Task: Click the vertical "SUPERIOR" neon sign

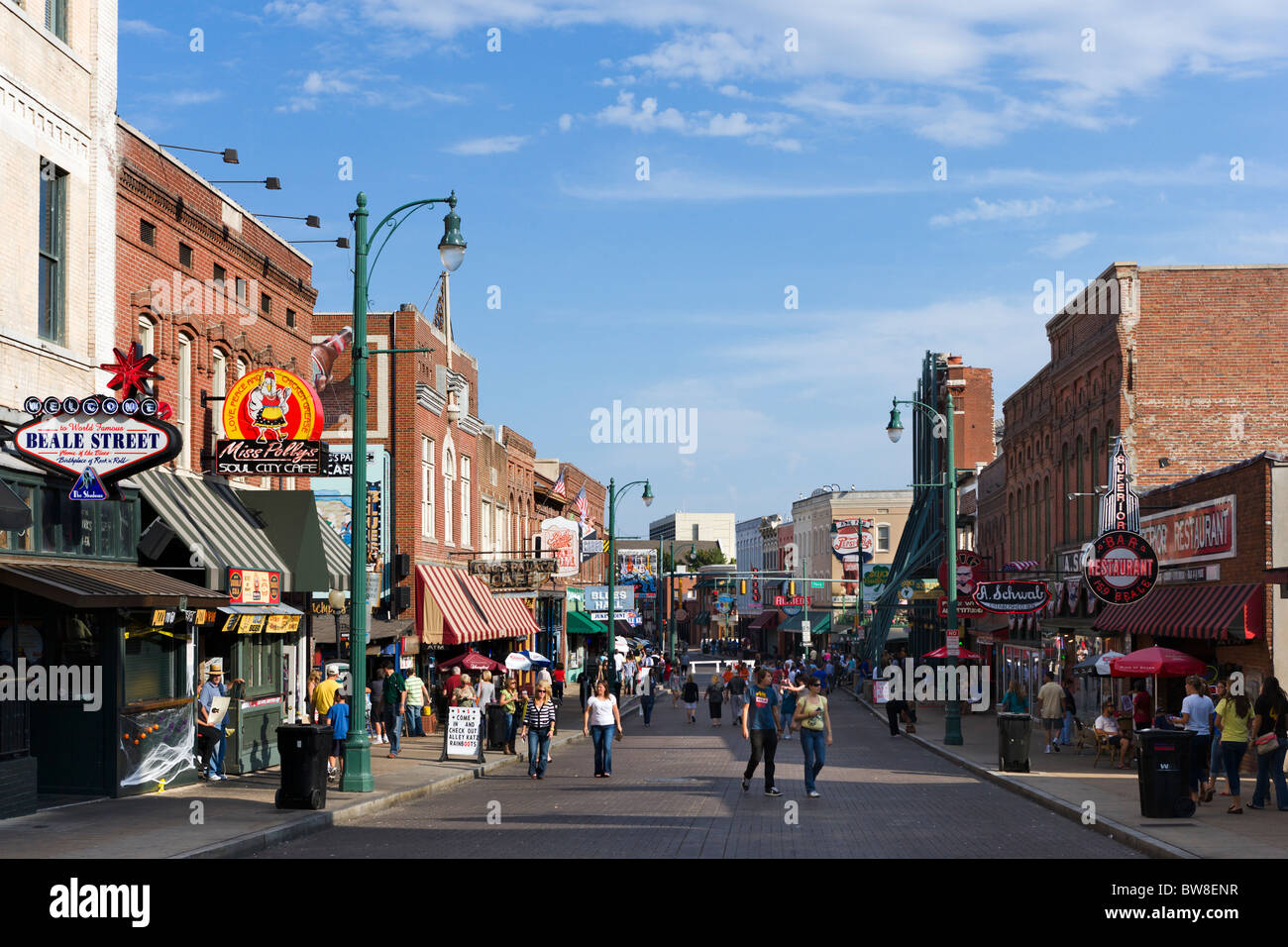Action: (x=1119, y=488)
